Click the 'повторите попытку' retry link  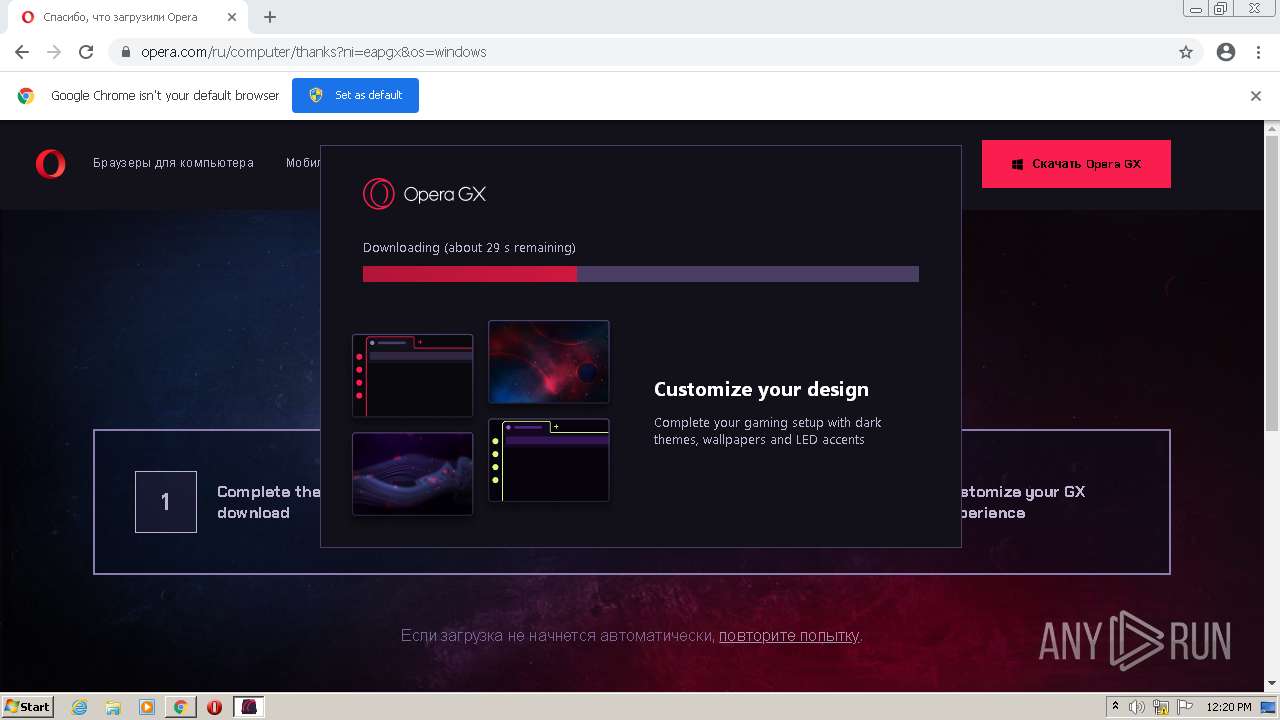click(789, 635)
